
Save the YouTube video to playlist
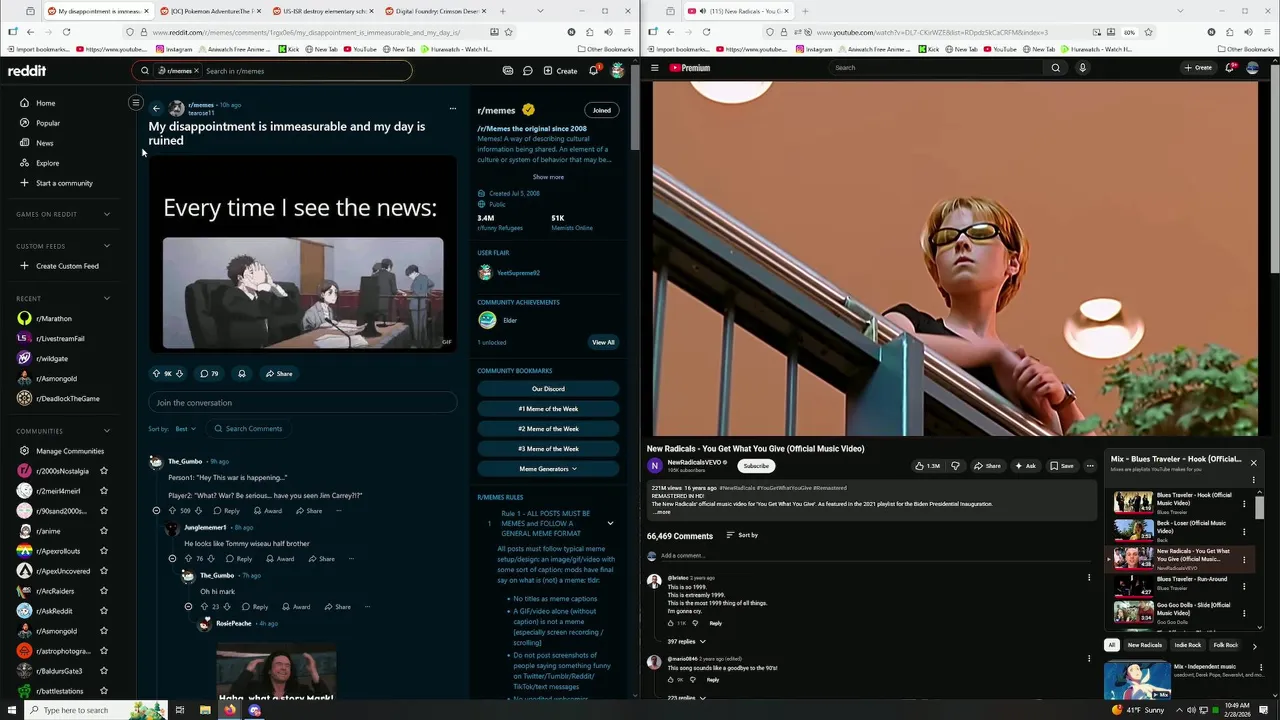pyautogui.click(x=1062, y=466)
